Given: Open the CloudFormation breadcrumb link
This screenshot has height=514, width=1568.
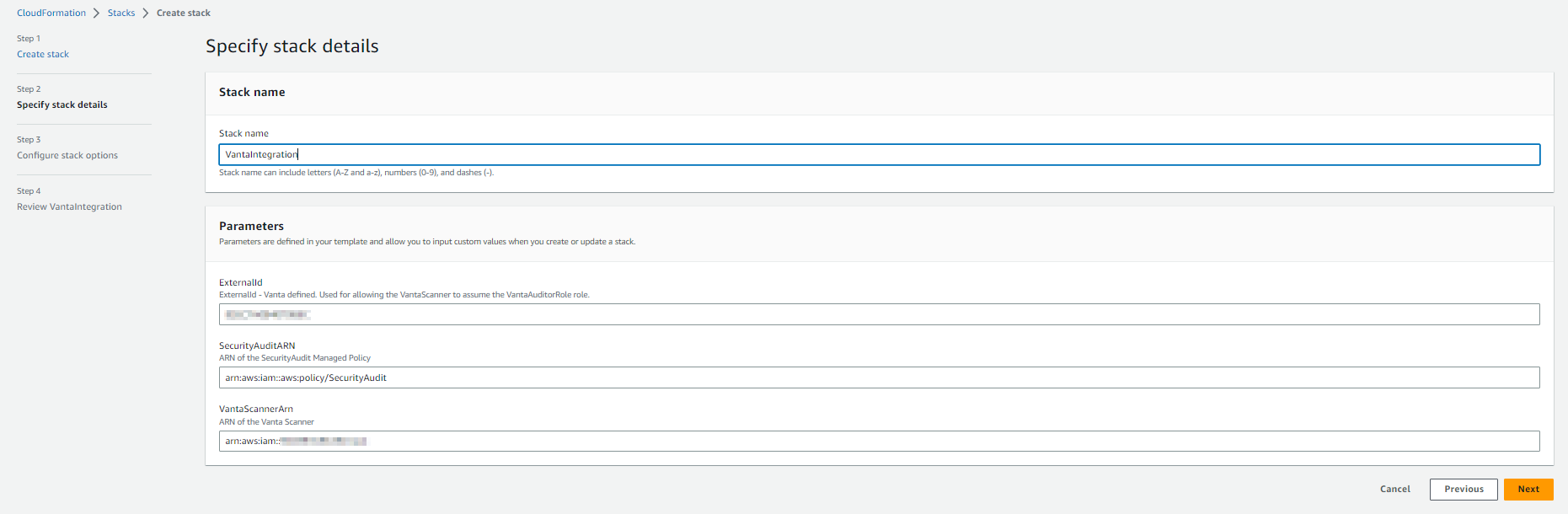Looking at the screenshot, I should point(51,13).
